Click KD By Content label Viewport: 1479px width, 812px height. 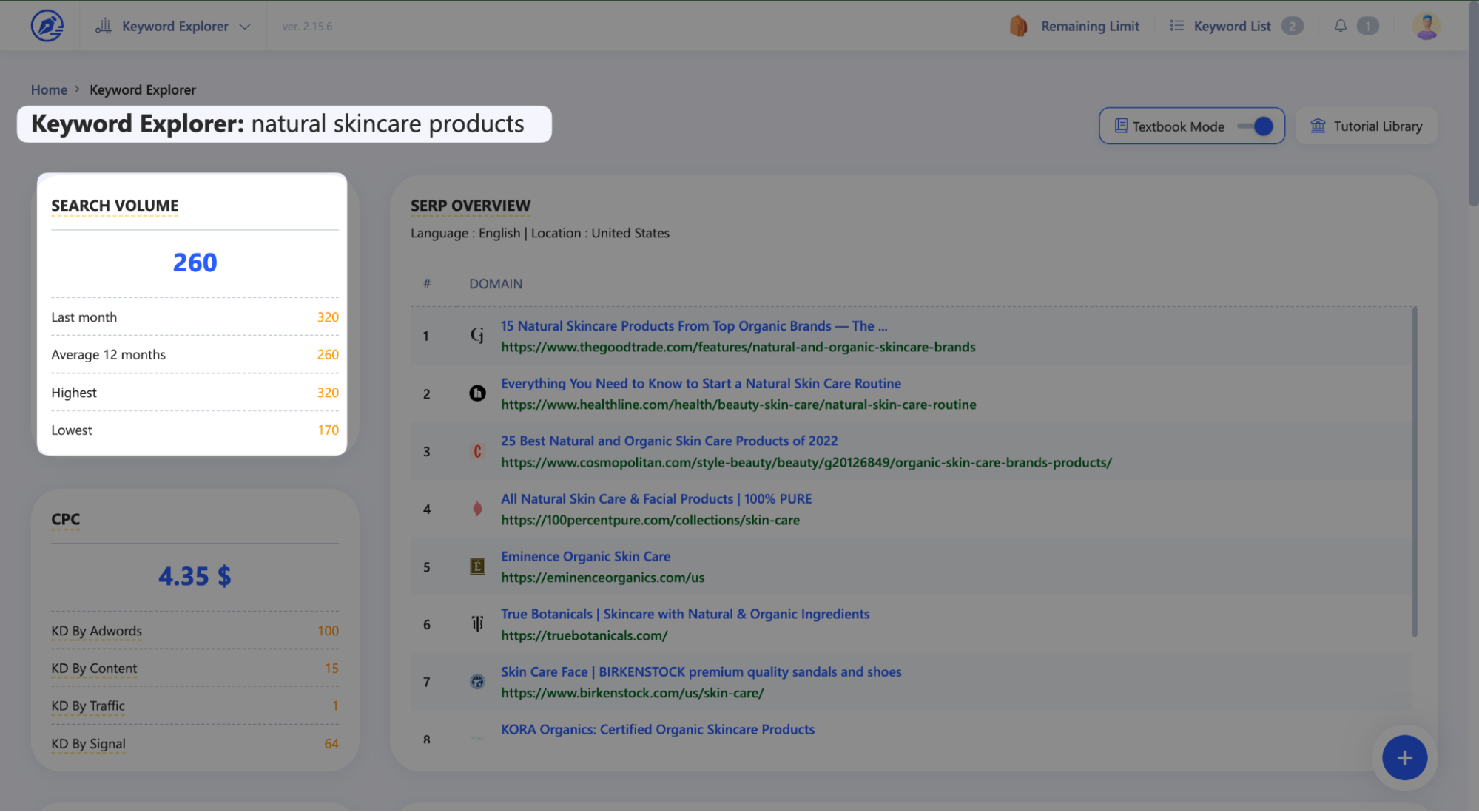(94, 669)
